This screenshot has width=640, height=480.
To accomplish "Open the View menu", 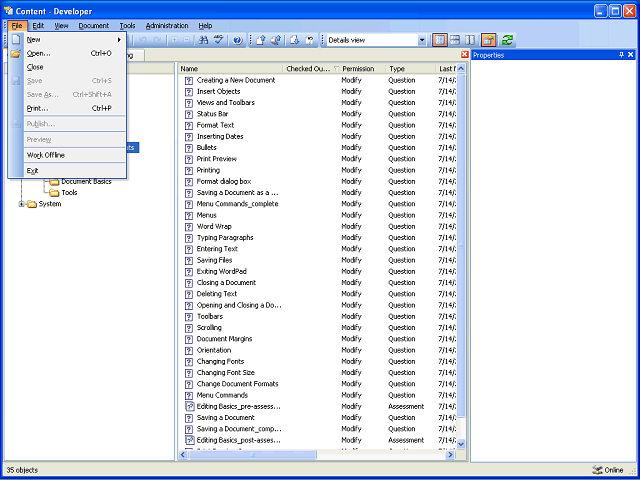I will click(x=62, y=26).
